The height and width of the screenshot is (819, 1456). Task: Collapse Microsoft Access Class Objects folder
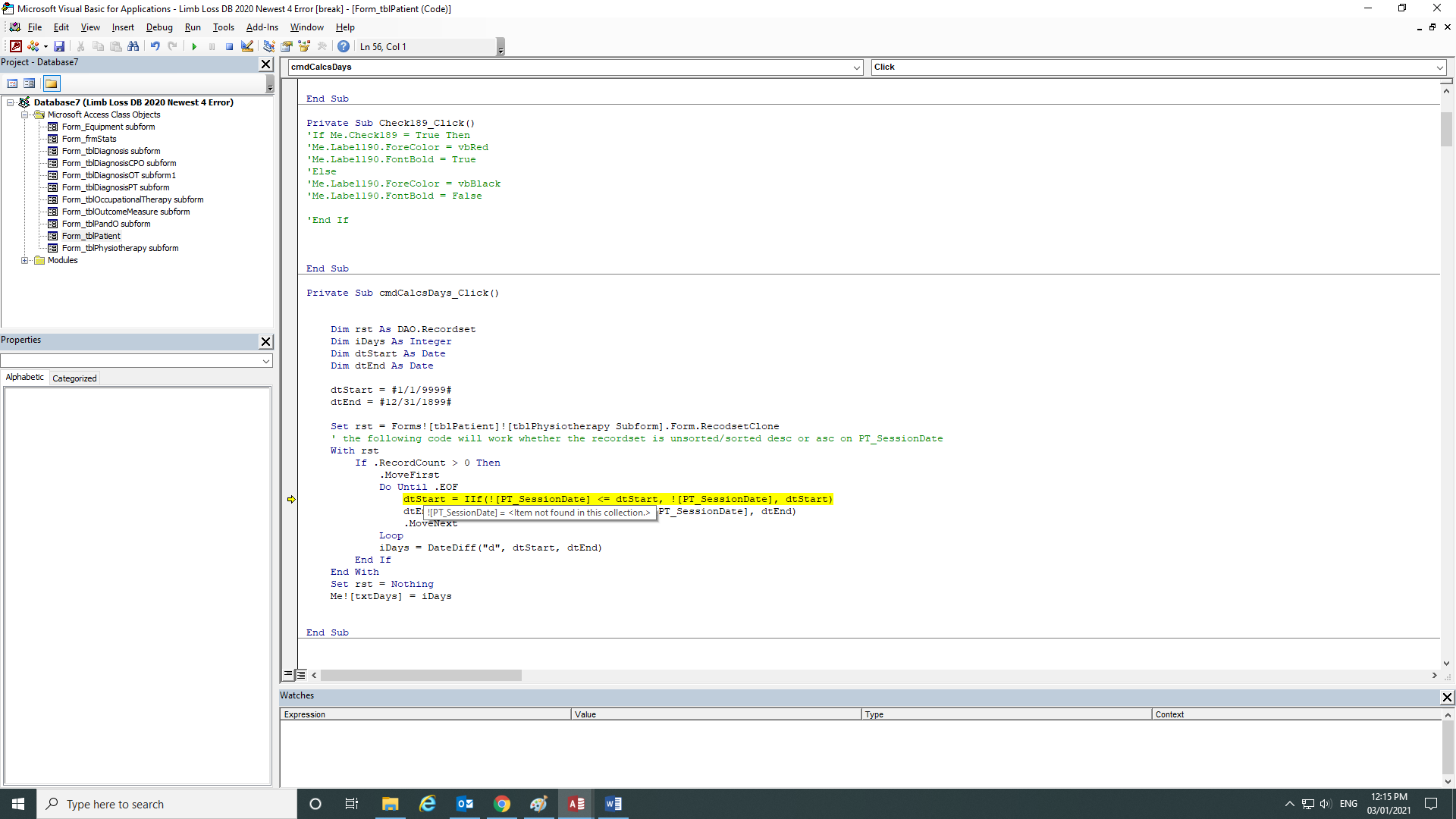tap(25, 115)
